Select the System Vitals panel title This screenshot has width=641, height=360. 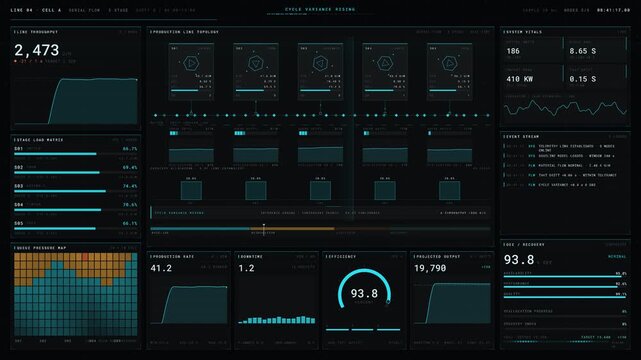(523, 32)
